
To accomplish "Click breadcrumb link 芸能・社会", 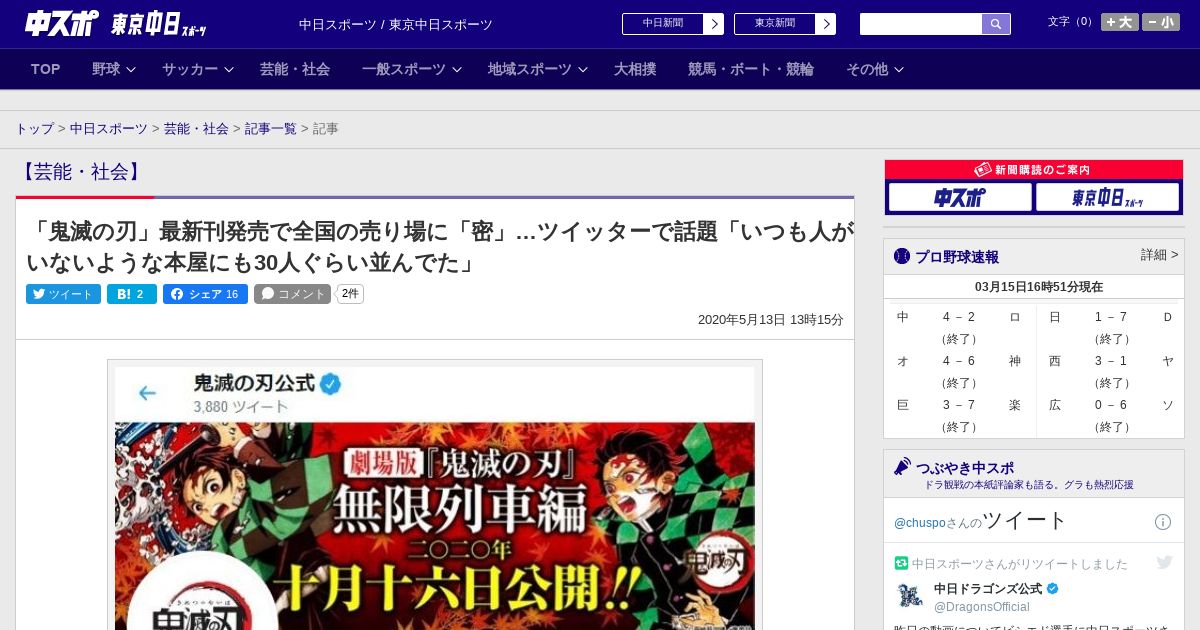I will point(196,129).
